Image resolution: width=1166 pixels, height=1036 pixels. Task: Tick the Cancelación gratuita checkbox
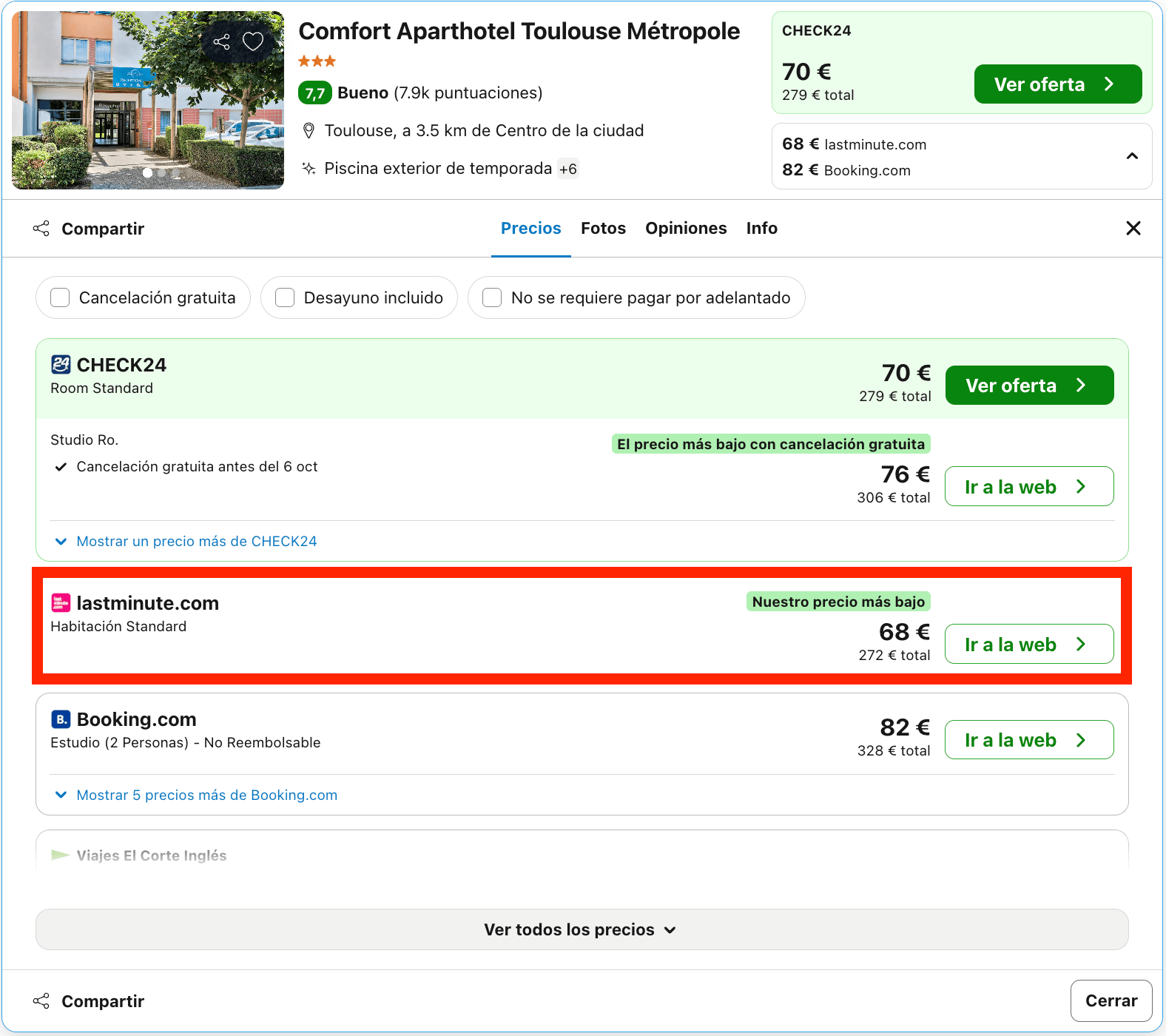[60, 297]
